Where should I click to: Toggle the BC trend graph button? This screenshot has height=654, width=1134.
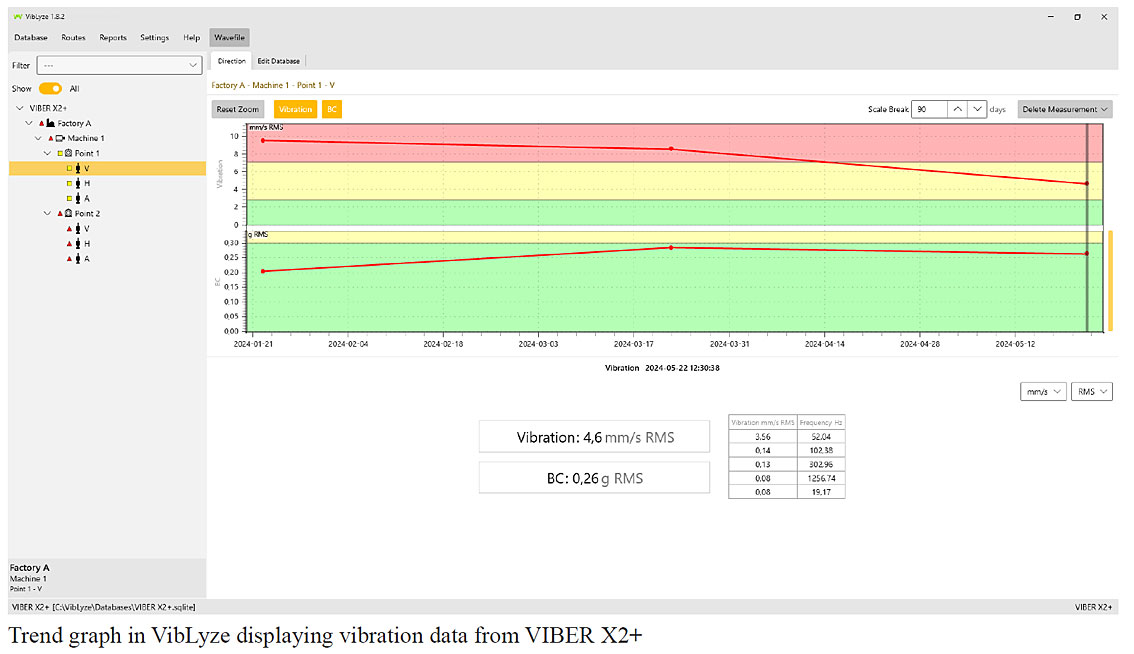[332, 109]
